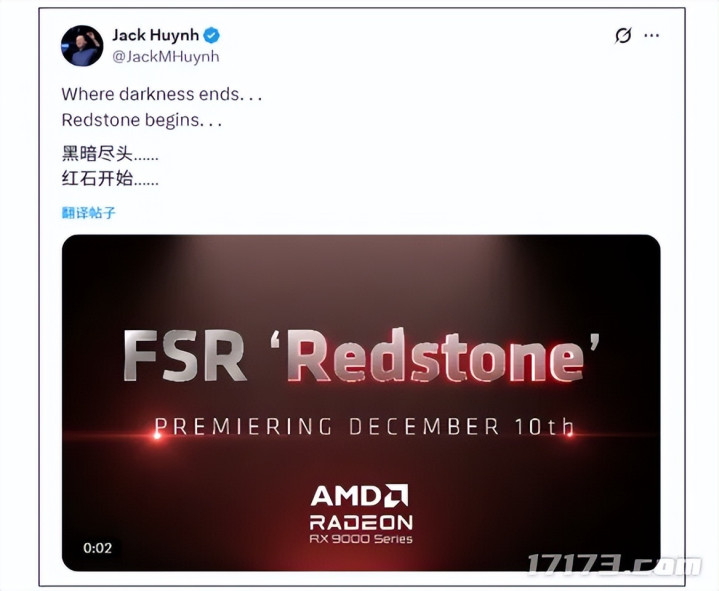This screenshot has height=591, width=719.
Task: Select the 'Redstone begins' tweet line
Action: [141, 120]
